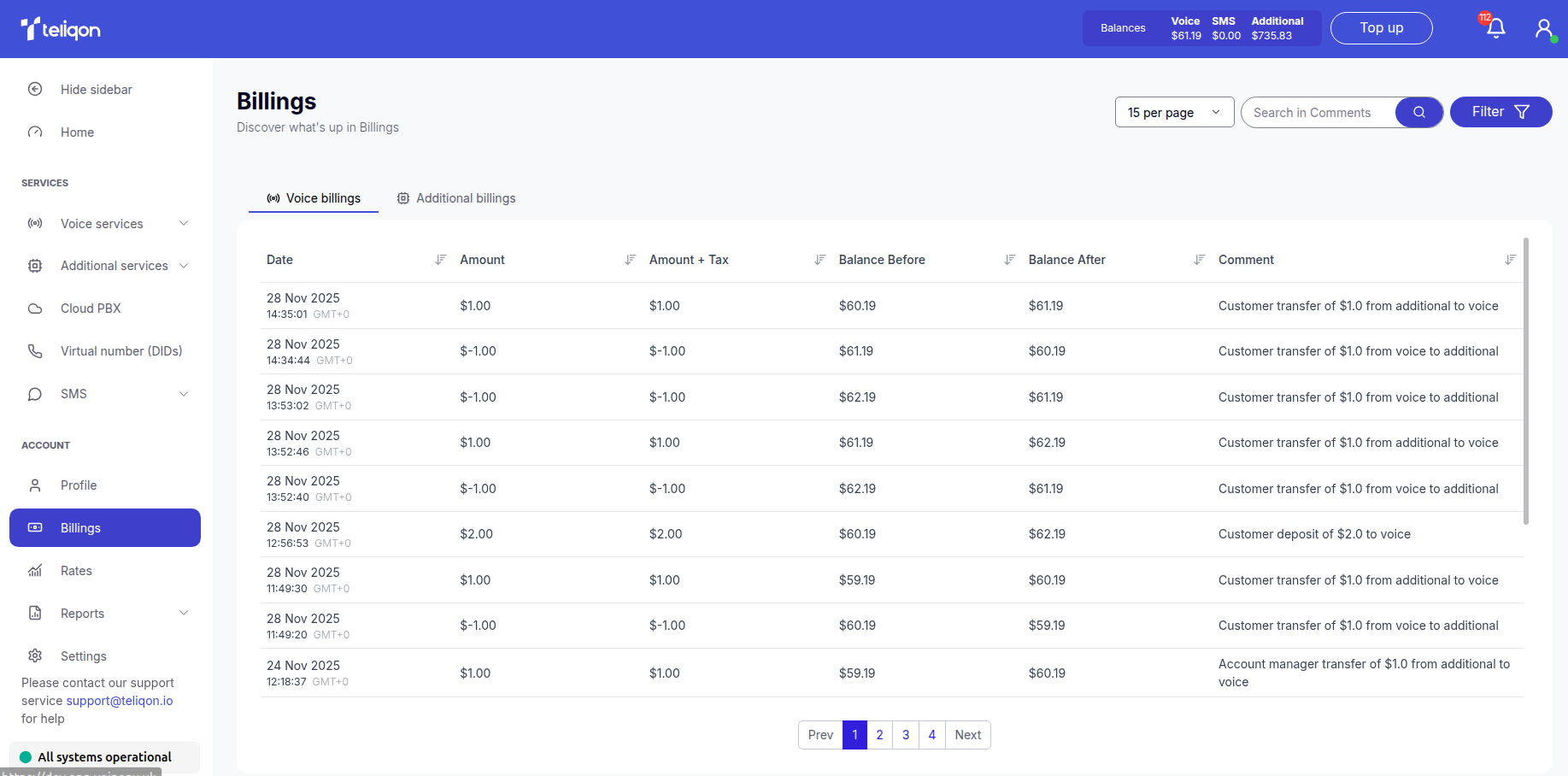
Task: Click the Teliqon logo
Action: tap(61, 30)
